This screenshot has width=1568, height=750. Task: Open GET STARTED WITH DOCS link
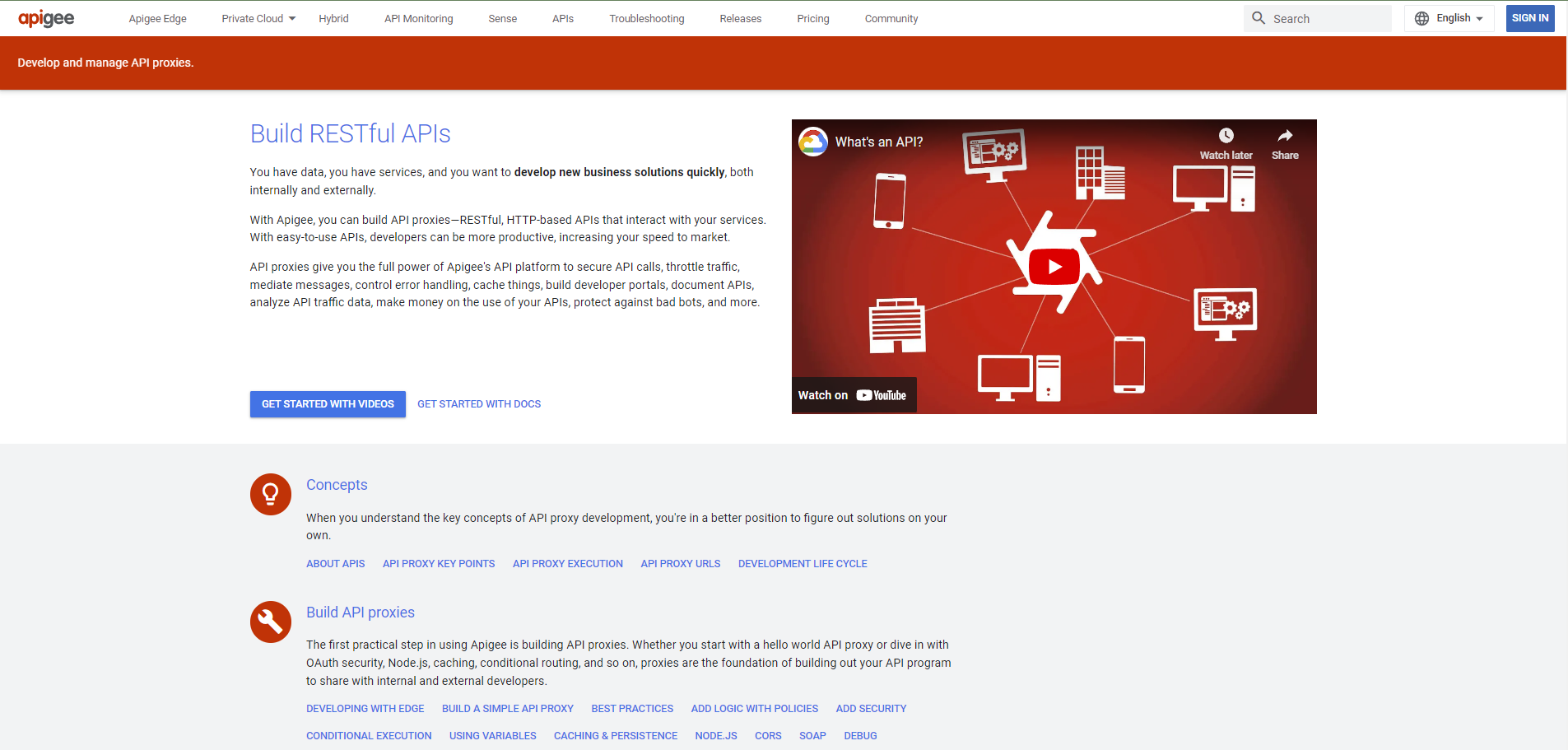[478, 403]
